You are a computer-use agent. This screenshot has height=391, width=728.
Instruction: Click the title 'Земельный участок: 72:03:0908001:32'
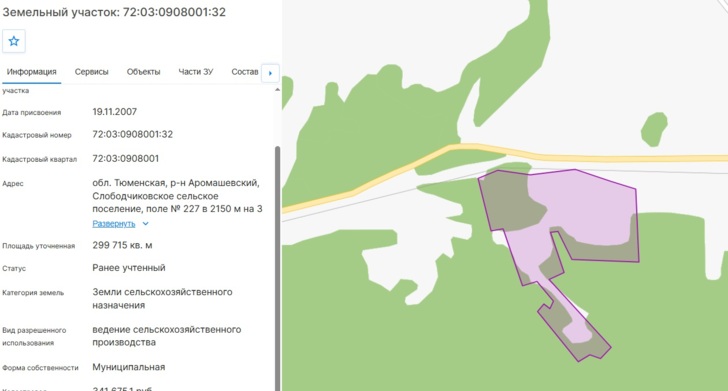point(114,12)
